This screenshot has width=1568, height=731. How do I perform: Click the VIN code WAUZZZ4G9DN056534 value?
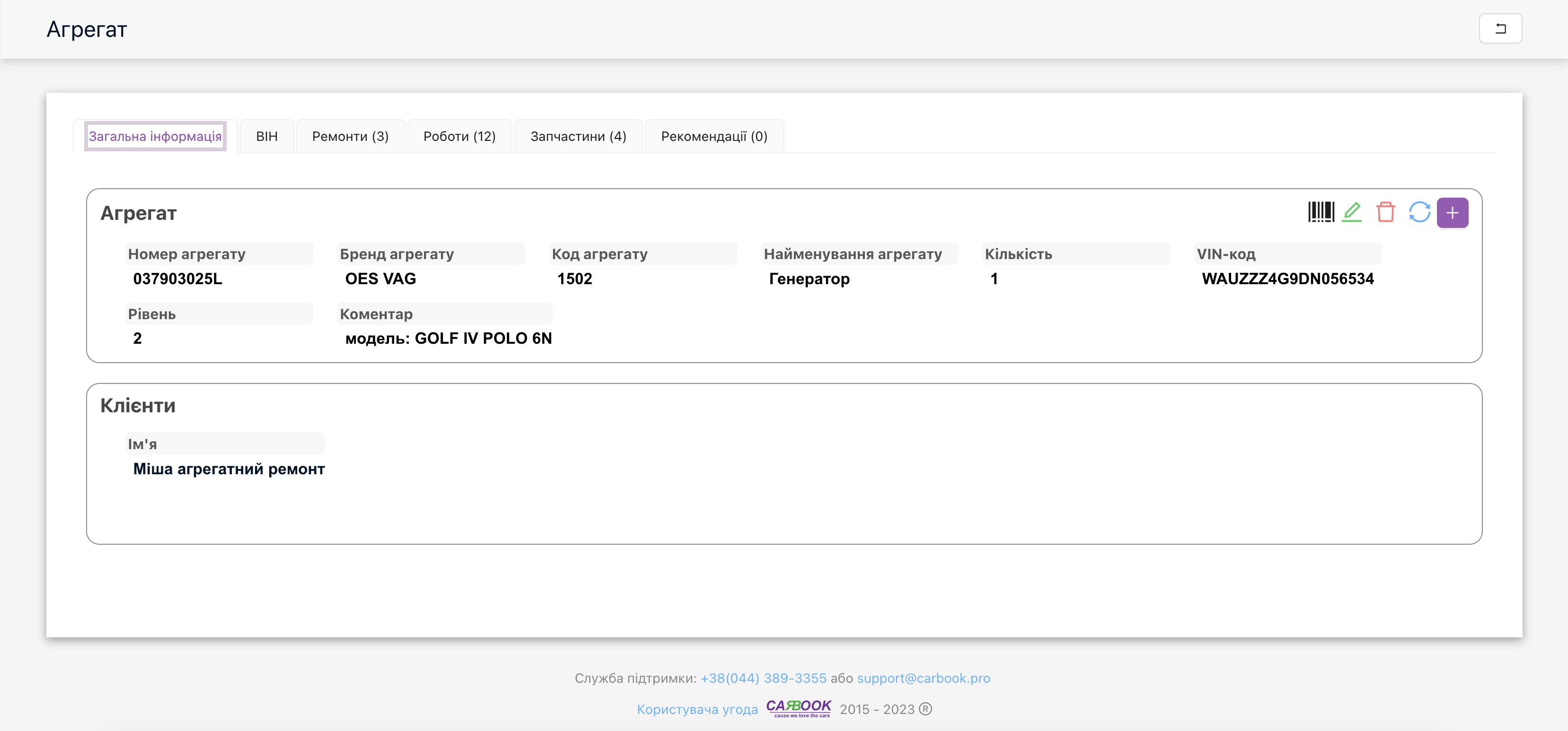click(x=1287, y=278)
